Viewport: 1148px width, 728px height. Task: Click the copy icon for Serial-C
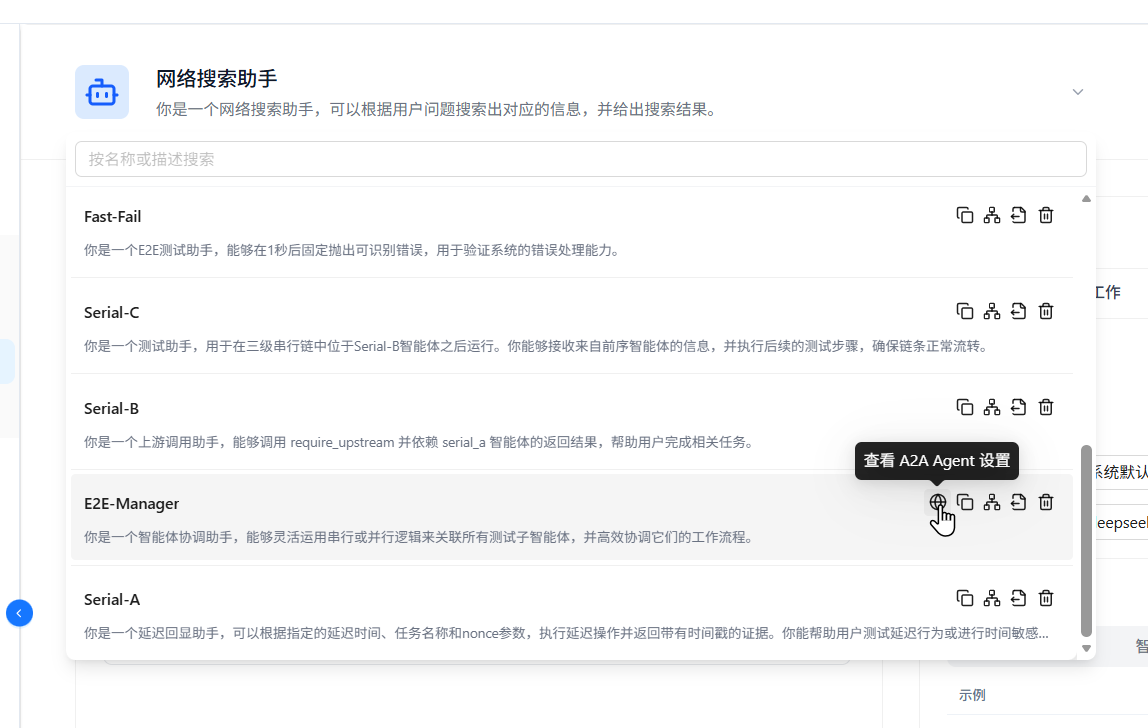tap(965, 311)
